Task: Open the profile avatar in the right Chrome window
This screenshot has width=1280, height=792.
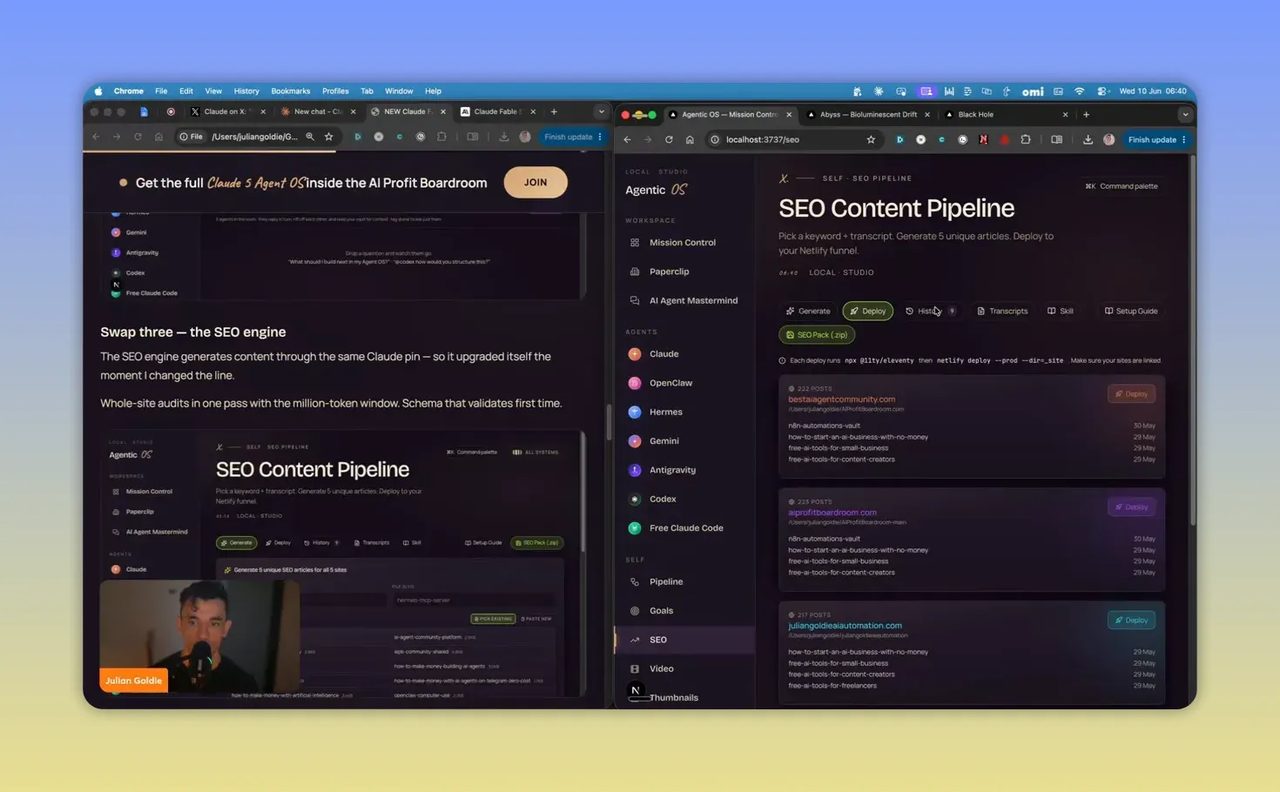Action: tap(1109, 140)
